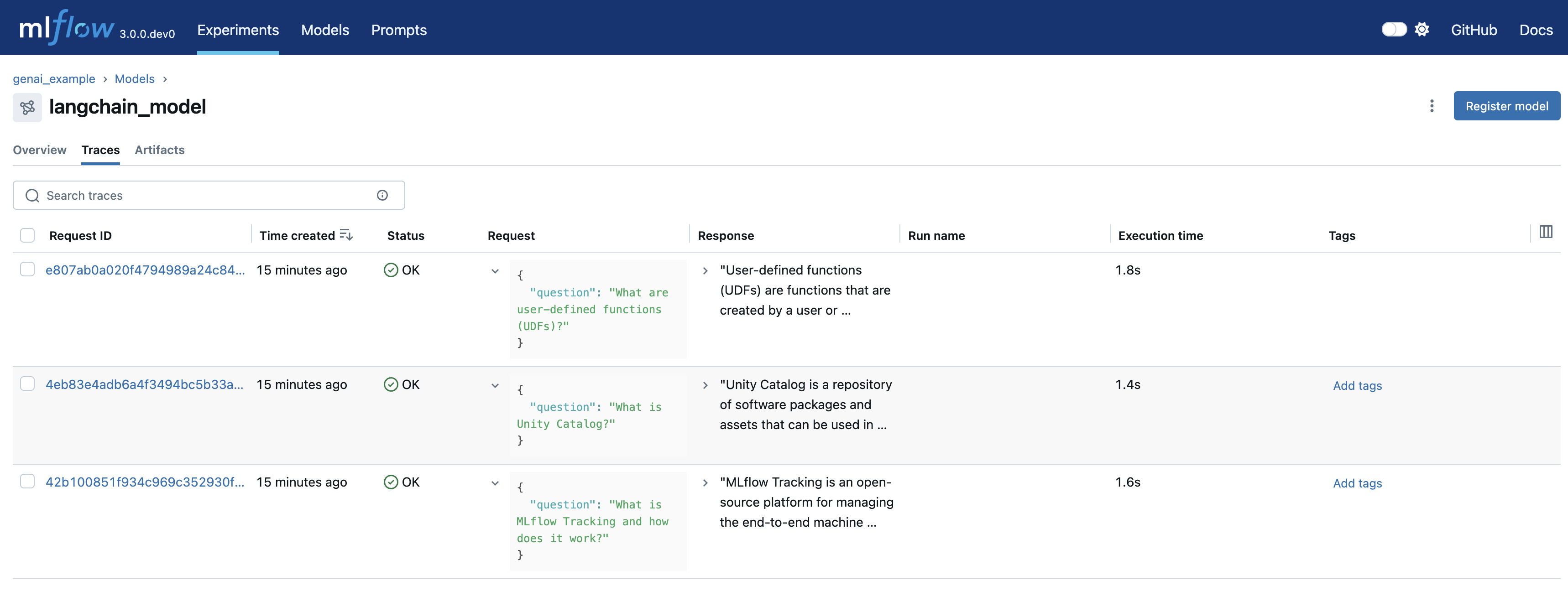1568x591 pixels.
Task: Click the sort icon on Time created
Action: (346, 235)
